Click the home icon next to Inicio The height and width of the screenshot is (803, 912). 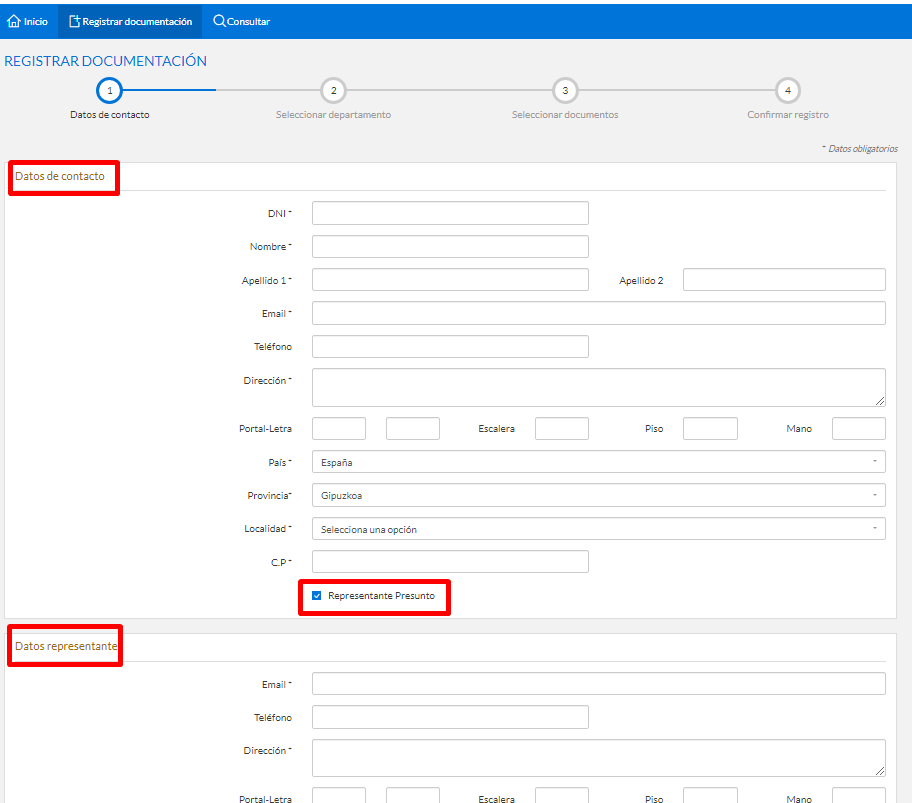click(x=14, y=21)
